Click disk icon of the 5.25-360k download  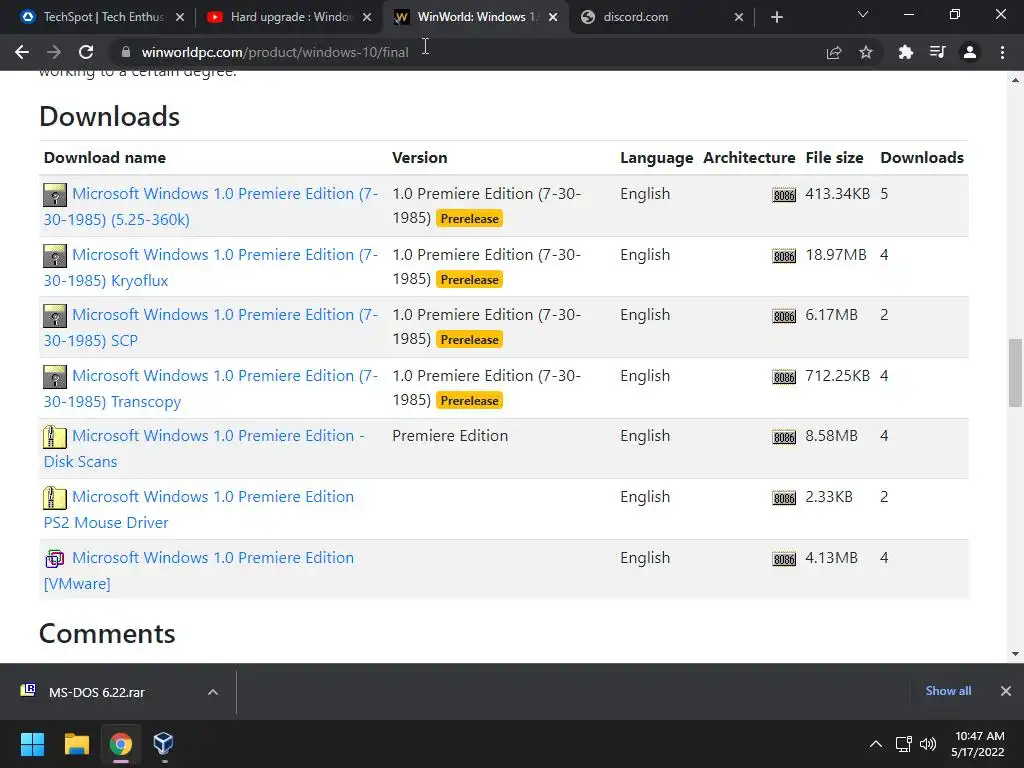(55, 195)
